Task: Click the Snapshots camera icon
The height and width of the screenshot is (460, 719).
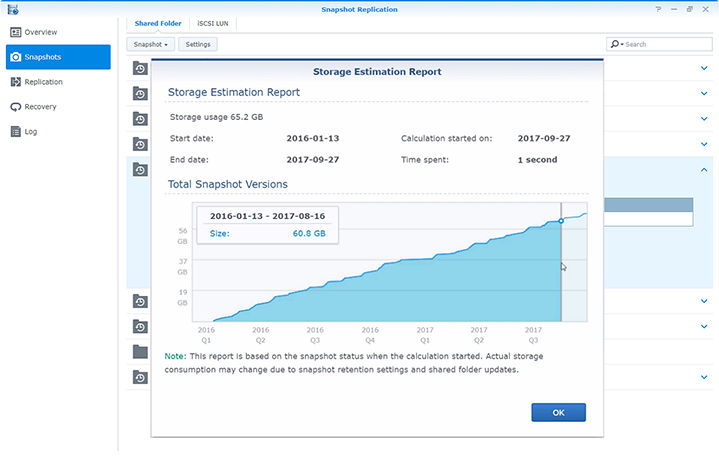Action: pyautogui.click(x=16, y=57)
